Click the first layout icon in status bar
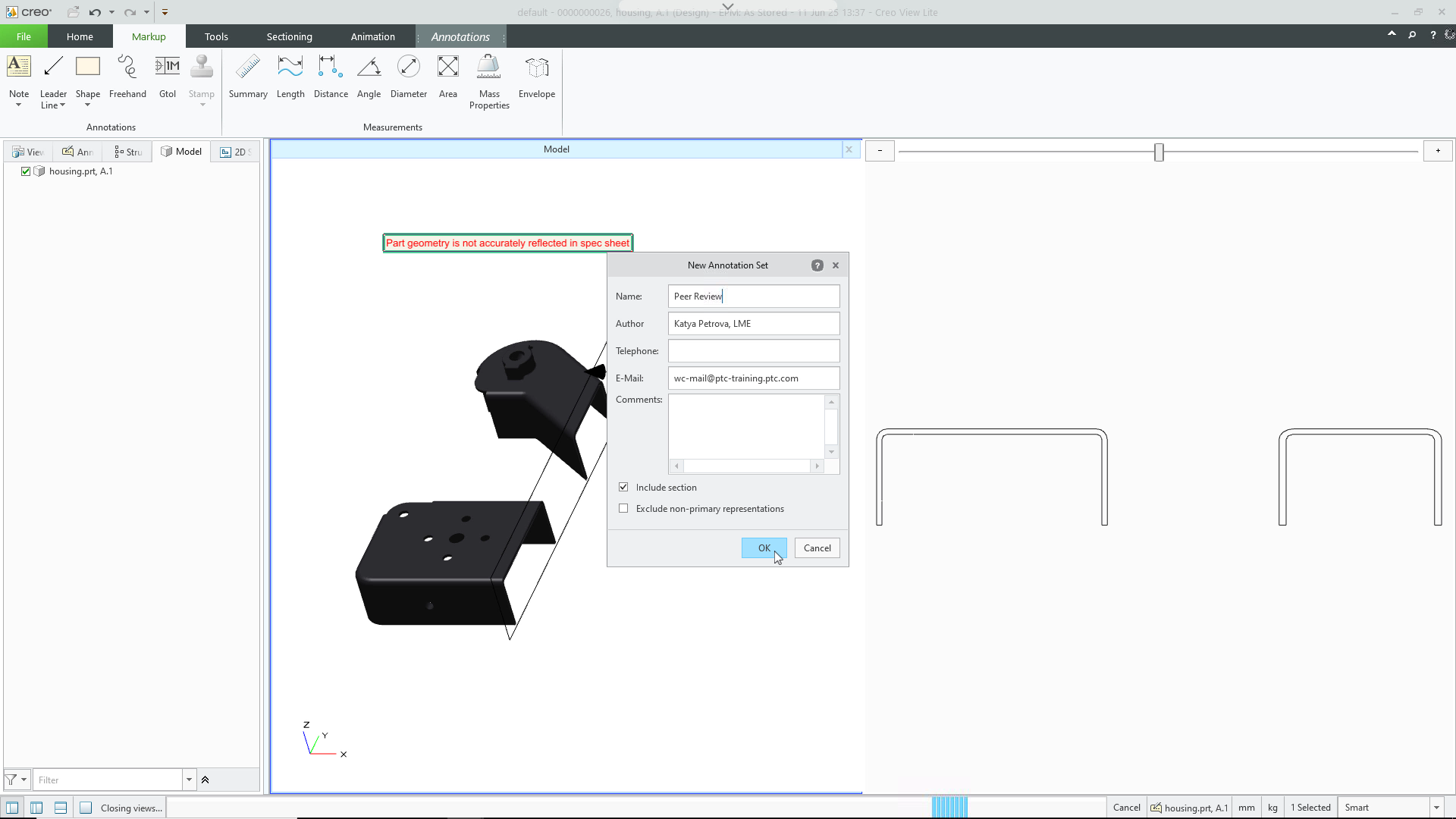Image resolution: width=1456 pixels, height=819 pixels. (12, 808)
